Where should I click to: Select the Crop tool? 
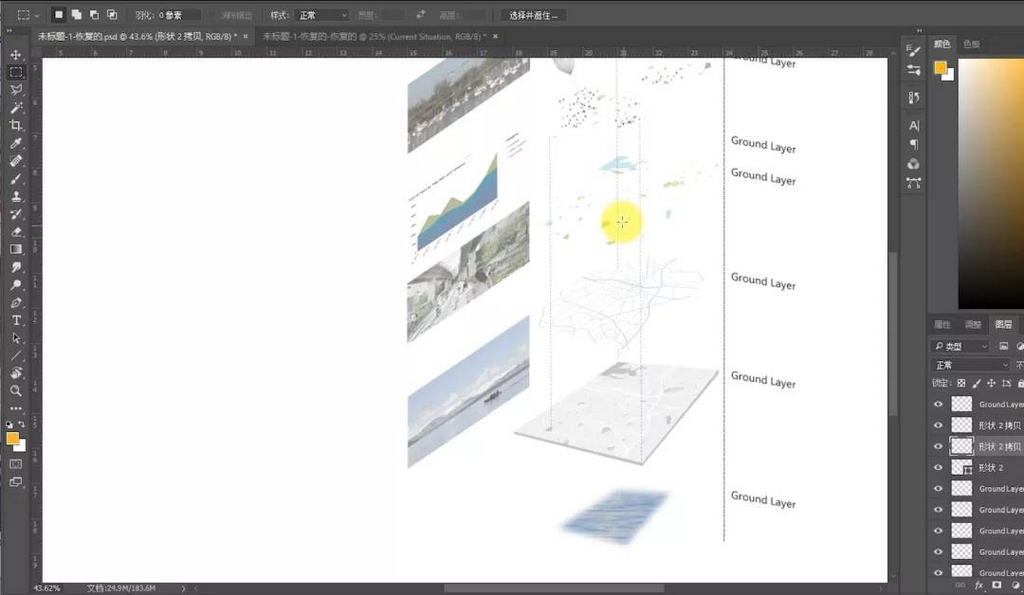pyautogui.click(x=16, y=125)
